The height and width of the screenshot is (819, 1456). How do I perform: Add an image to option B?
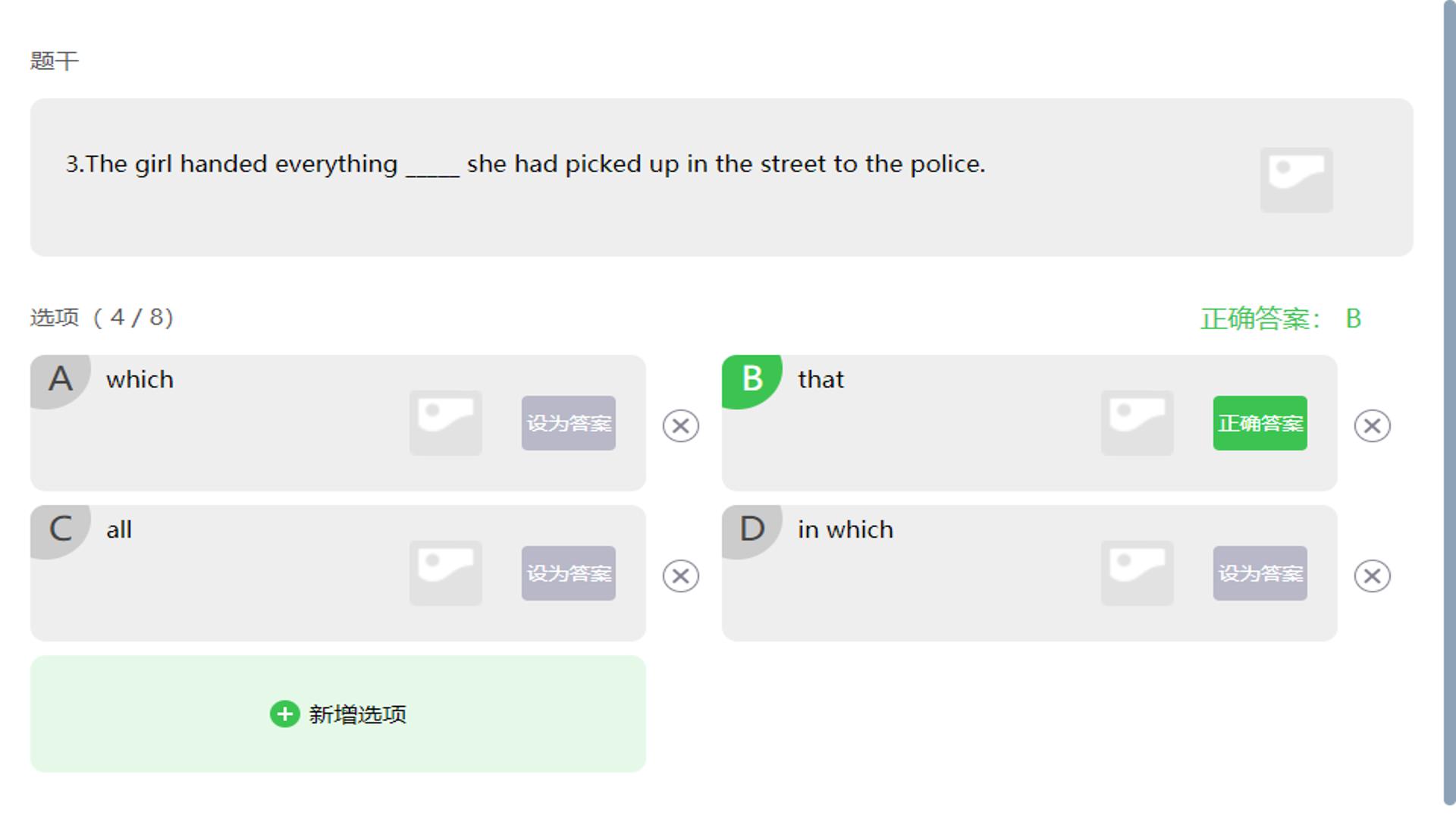click(x=1137, y=423)
